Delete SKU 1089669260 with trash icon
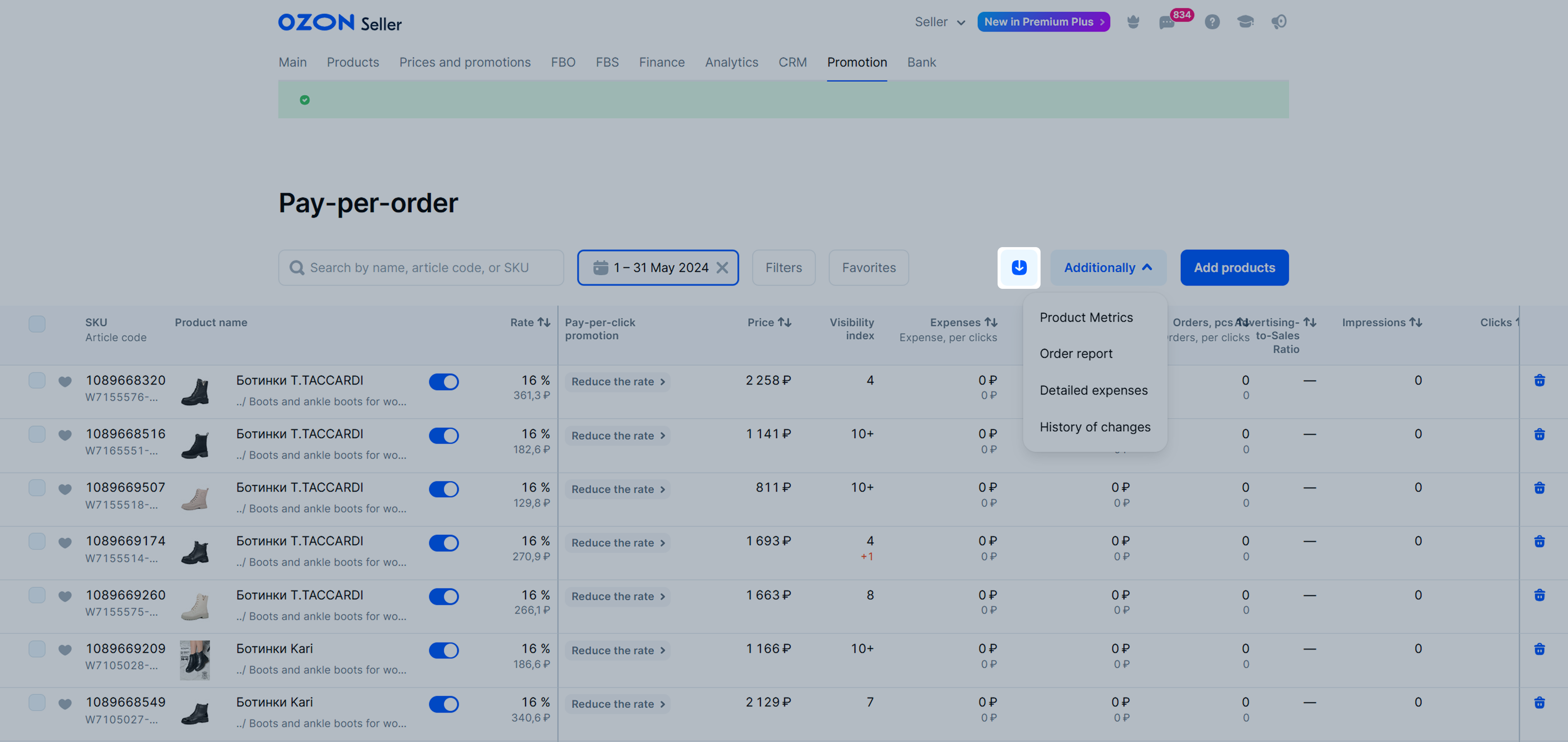The image size is (1568, 742). click(x=1539, y=595)
